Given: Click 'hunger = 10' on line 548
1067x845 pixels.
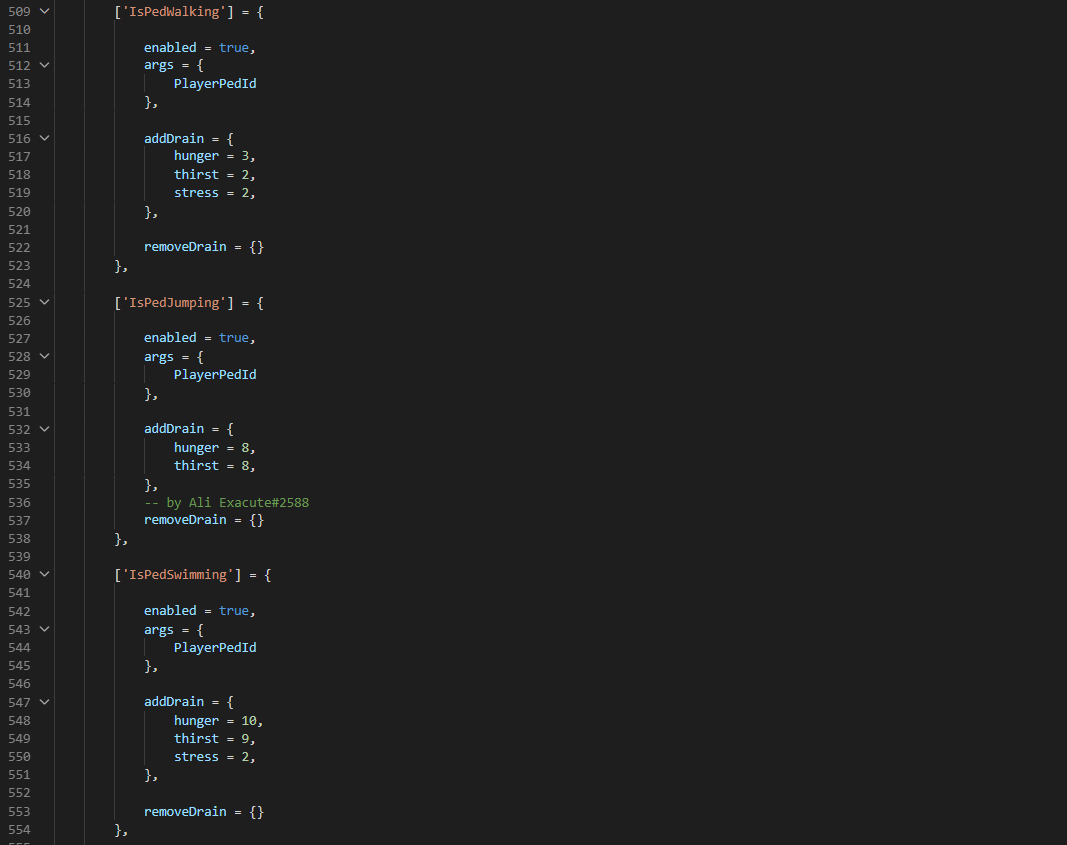Looking at the screenshot, I should [215, 720].
